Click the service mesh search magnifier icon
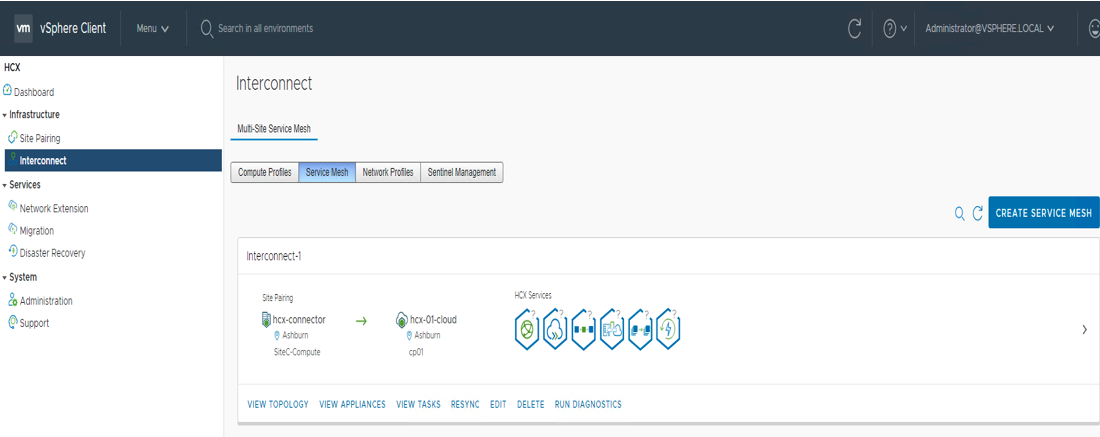Viewport: 1100px width, 437px height. pyautogui.click(x=960, y=213)
